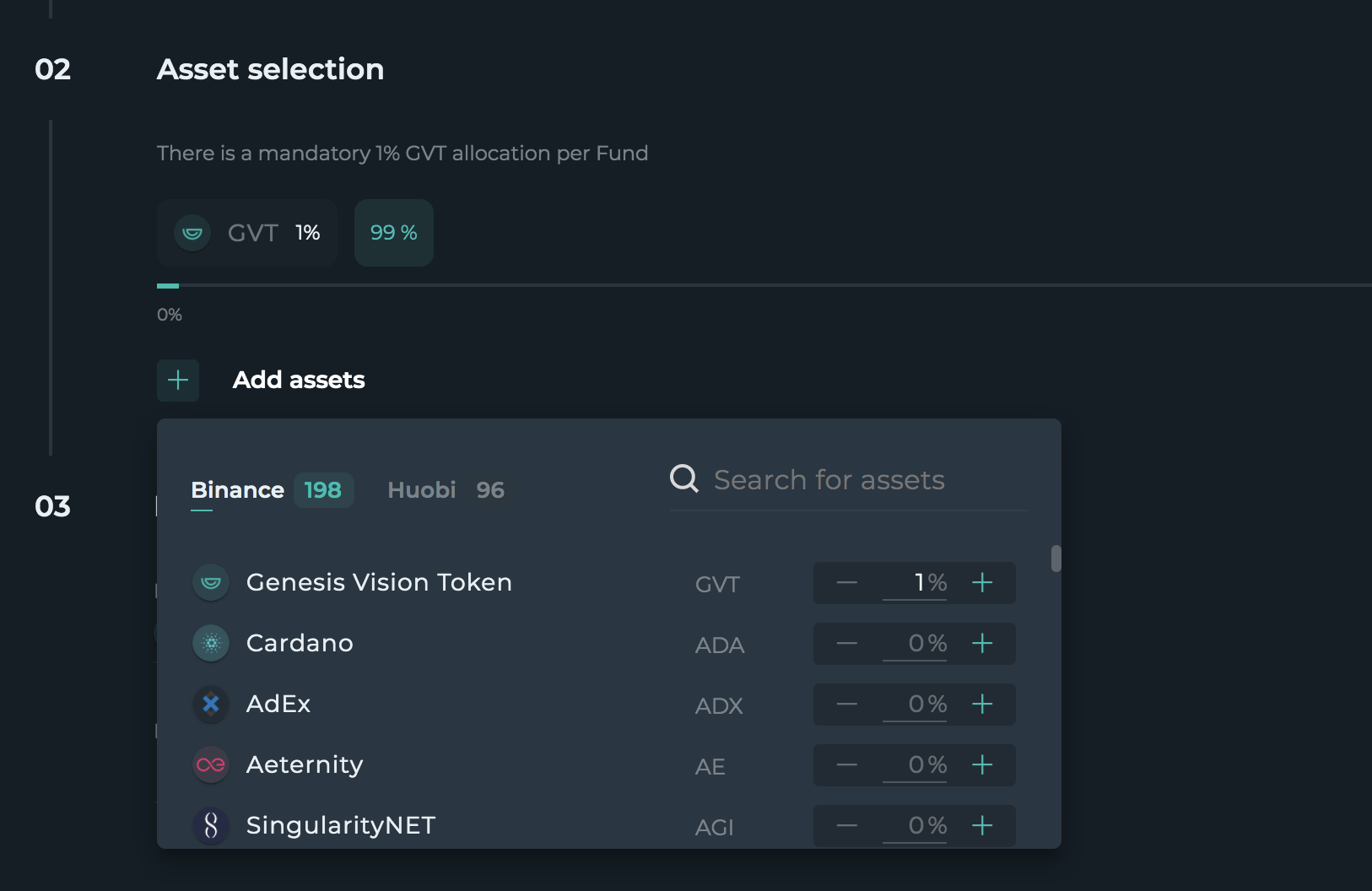
Task: Click the search magnifier icon
Action: pyautogui.click(x=684, y=478)
